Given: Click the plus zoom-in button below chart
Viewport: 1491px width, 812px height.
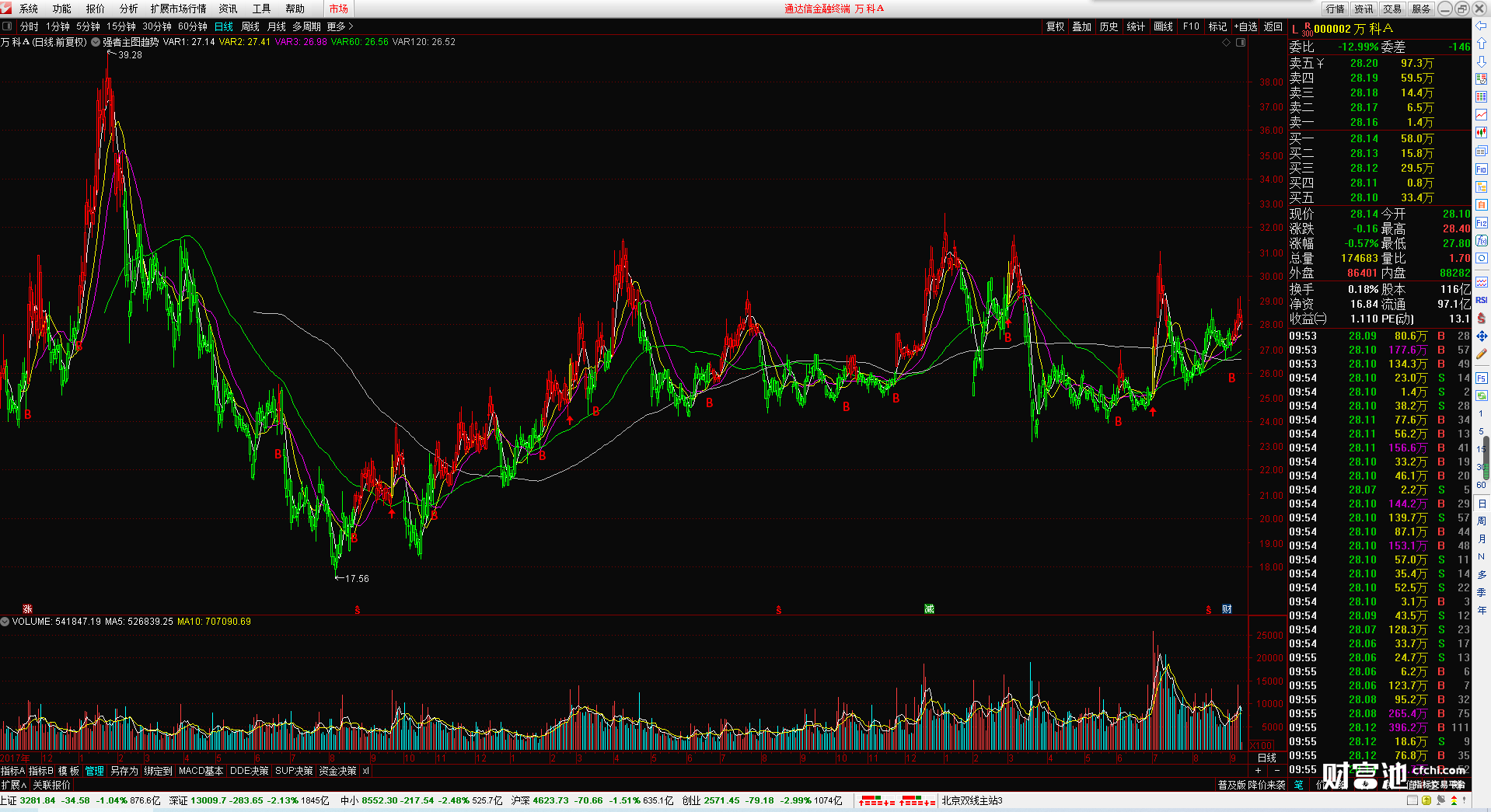Looking at the screenshot, I should point(1259,771).
